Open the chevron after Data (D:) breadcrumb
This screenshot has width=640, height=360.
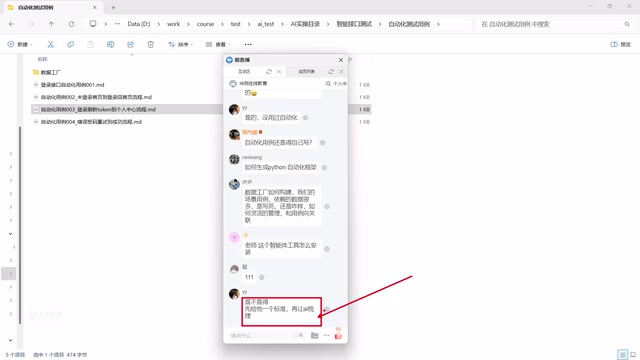click(159, 24)
